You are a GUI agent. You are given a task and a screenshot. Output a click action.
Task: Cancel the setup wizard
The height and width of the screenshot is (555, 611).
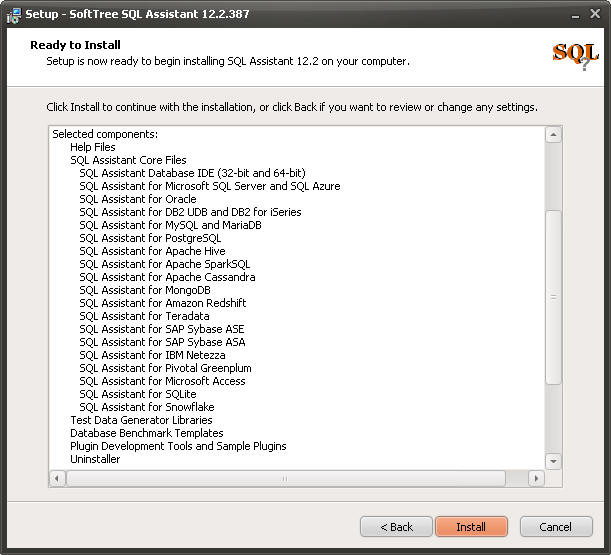click(x=556, y=527)
